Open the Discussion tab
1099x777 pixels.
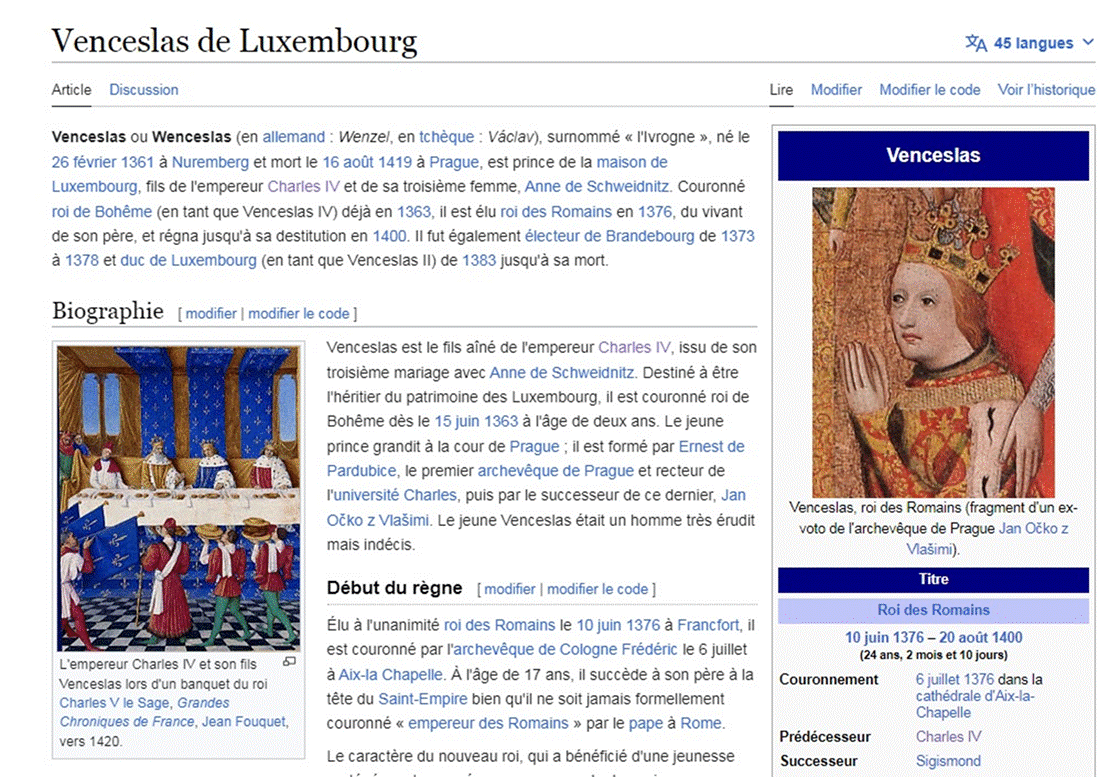coord(144,90)
